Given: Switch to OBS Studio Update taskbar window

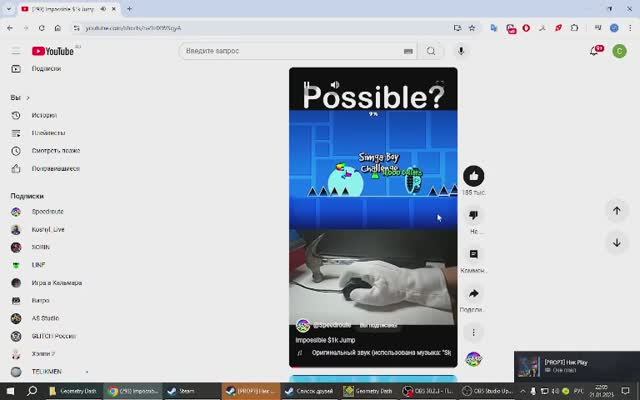Looking at the screenshot, I should pyautogui.click(x=488, y=391).
